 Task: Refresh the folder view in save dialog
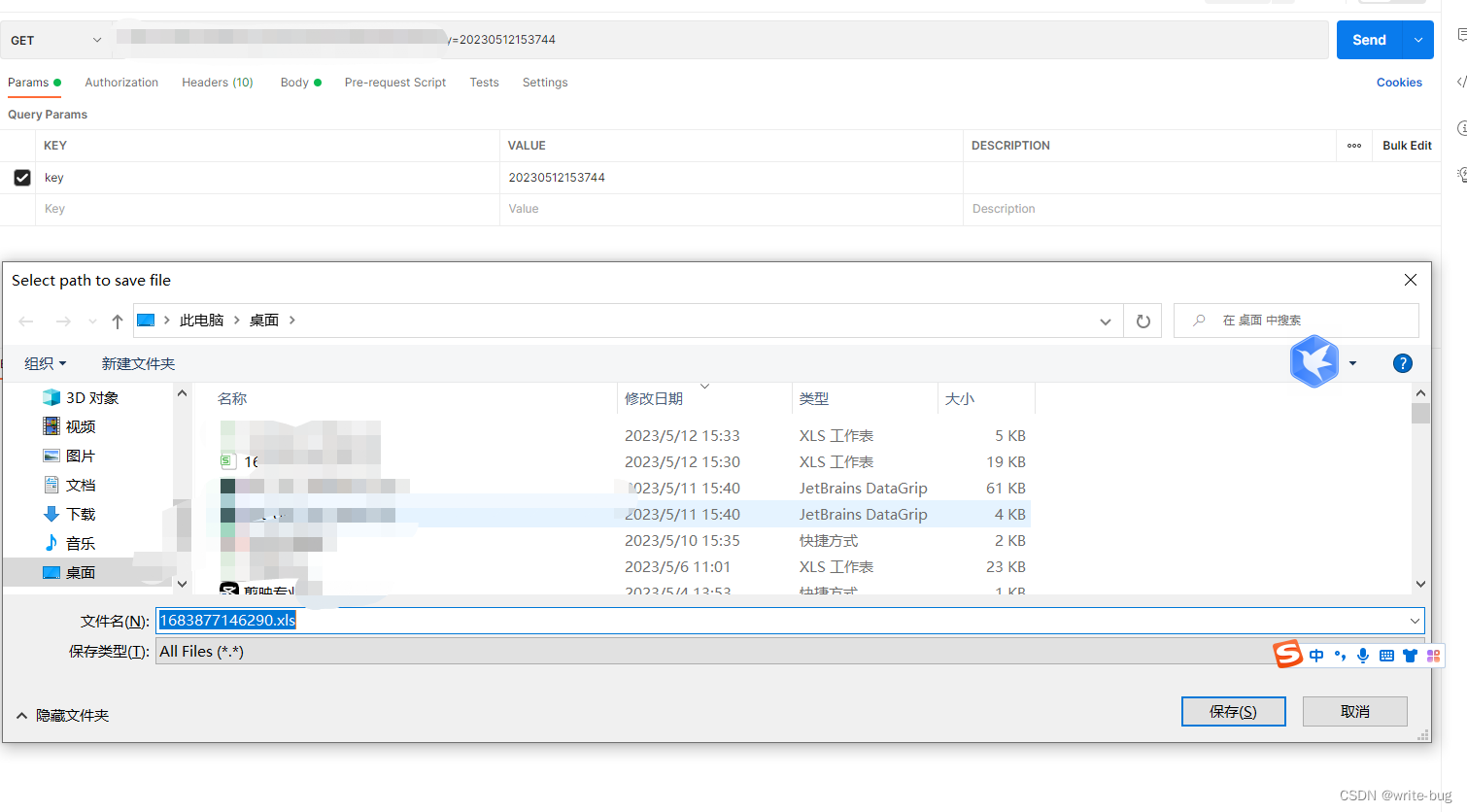point(1143,321)
